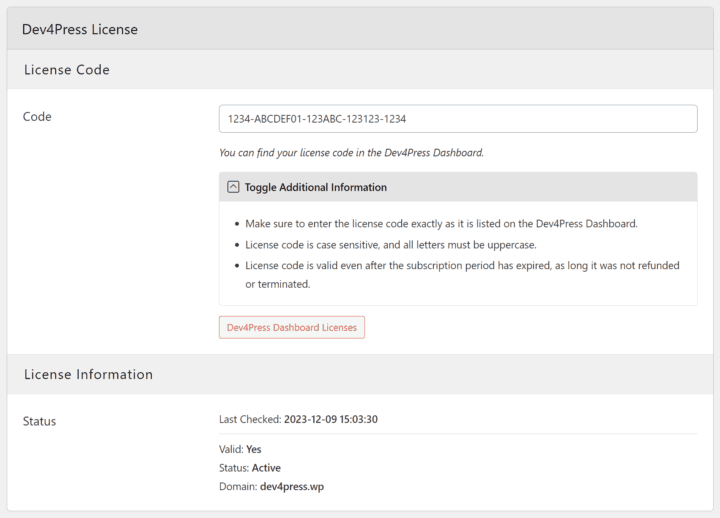Click the bullet about entering code exactly
The height and width of the screenshot is (518, 720).
[x=441, y=224]
